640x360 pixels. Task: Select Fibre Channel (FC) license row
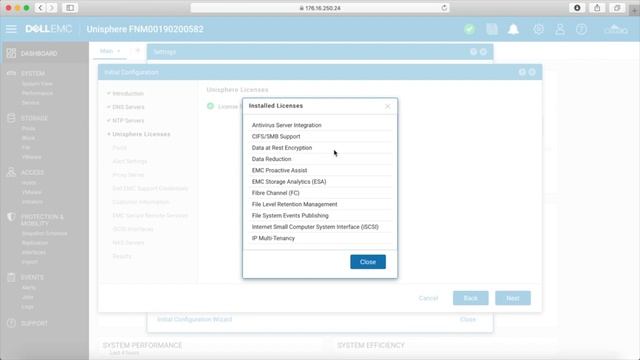(x=320, y=193)
